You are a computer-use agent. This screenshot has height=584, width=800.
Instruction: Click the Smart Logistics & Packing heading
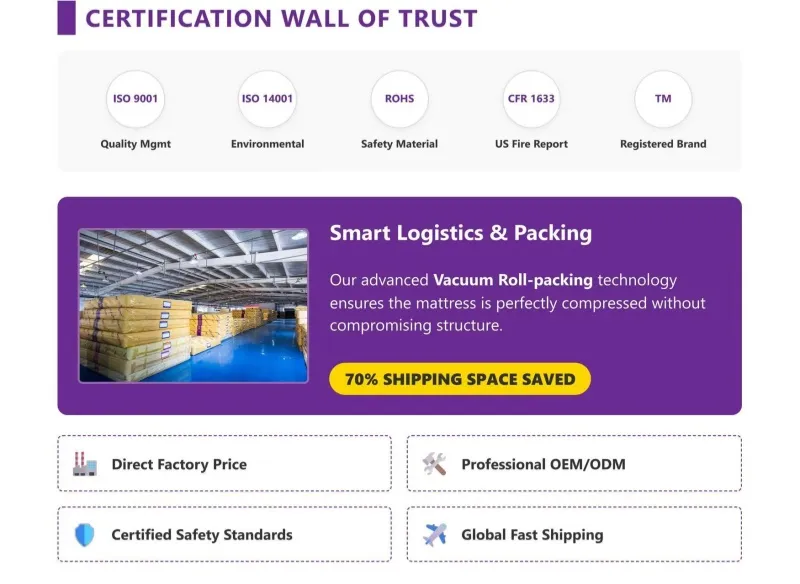(461, 233)
